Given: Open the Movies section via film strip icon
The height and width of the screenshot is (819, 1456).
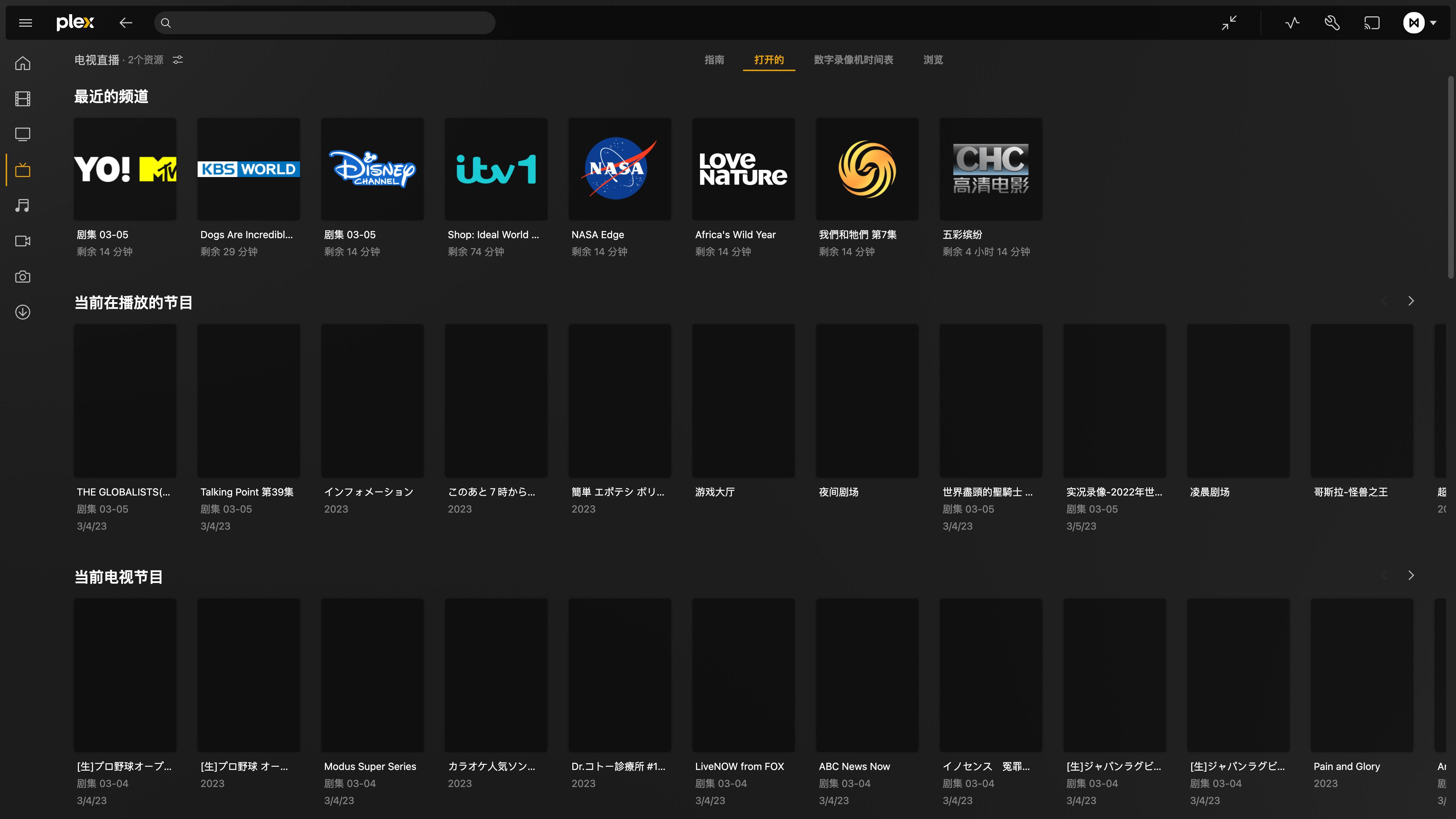Looking at the screenshot, I should (23, 98).
